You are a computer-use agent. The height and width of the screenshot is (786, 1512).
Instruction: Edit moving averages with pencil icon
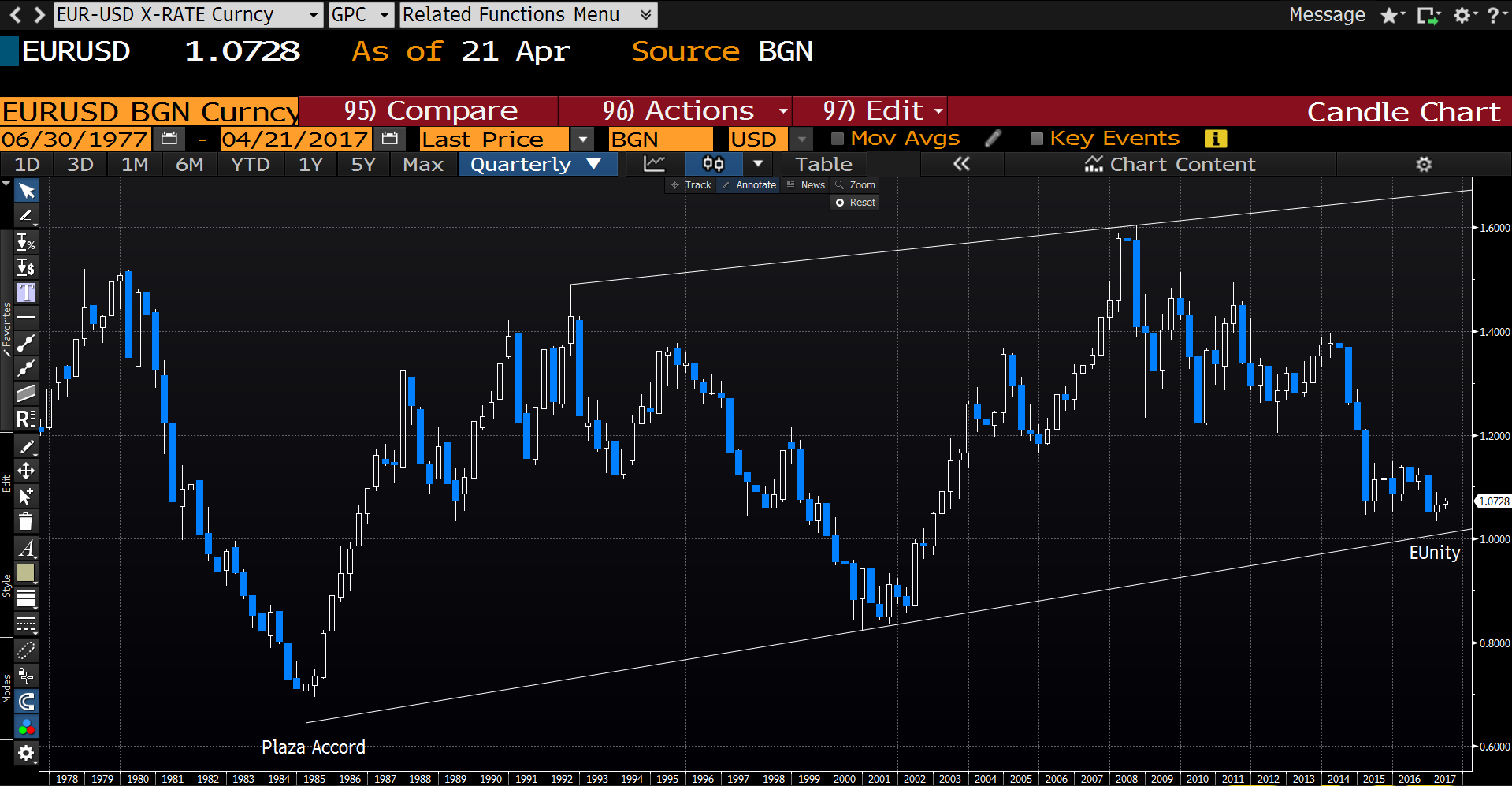994,139
